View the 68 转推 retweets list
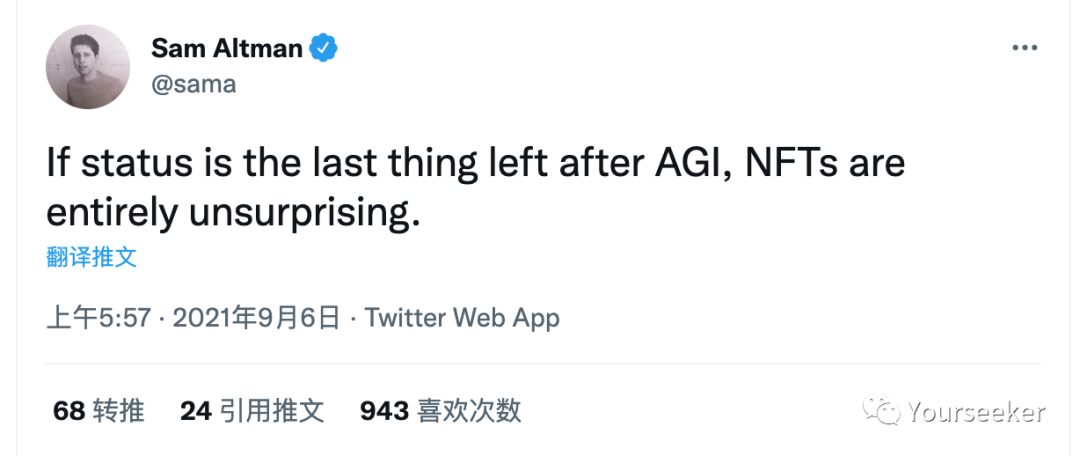Viewport: 1080px width, 456px height. pyautogui.click(x=98, y=410)
